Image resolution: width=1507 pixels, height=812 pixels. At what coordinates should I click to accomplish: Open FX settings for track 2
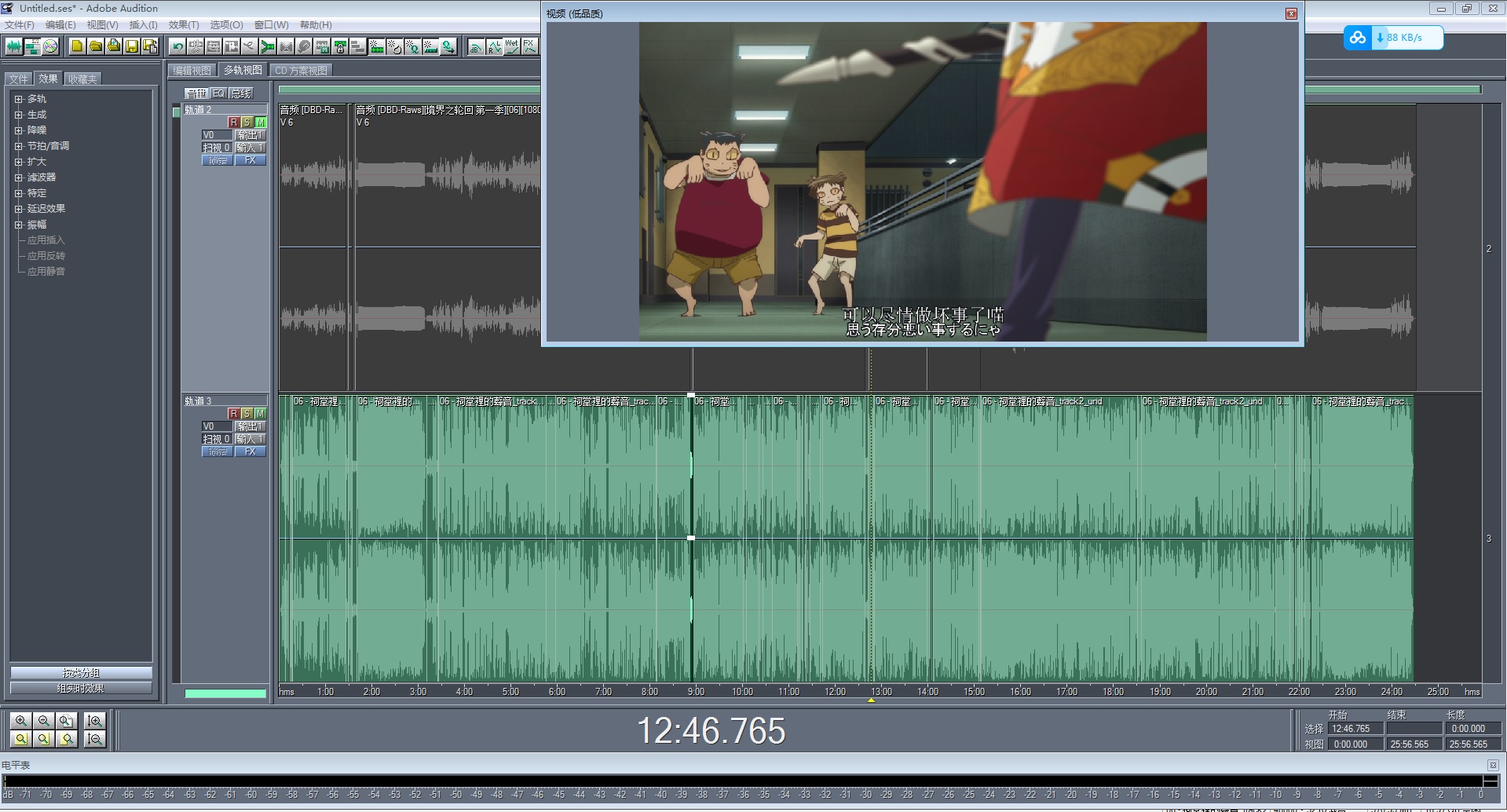click(x=251, y=160)
